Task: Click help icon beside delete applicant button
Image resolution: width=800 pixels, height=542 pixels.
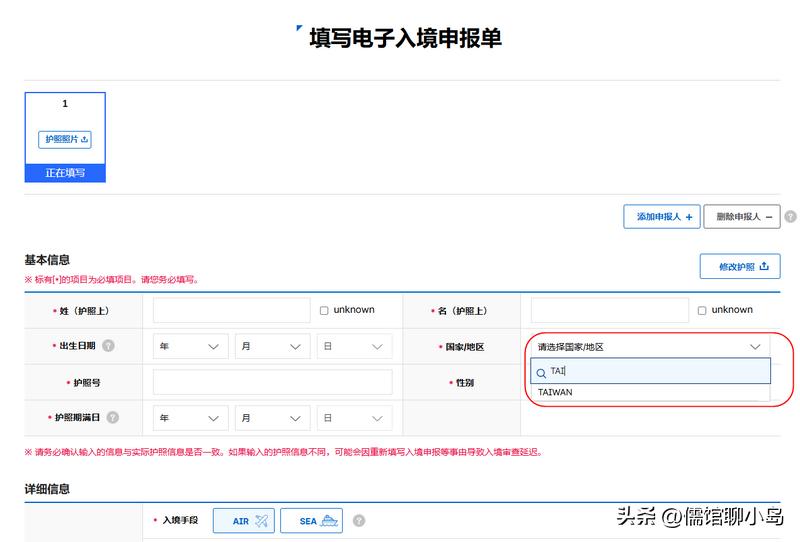Action: click(x=790, y=216)
